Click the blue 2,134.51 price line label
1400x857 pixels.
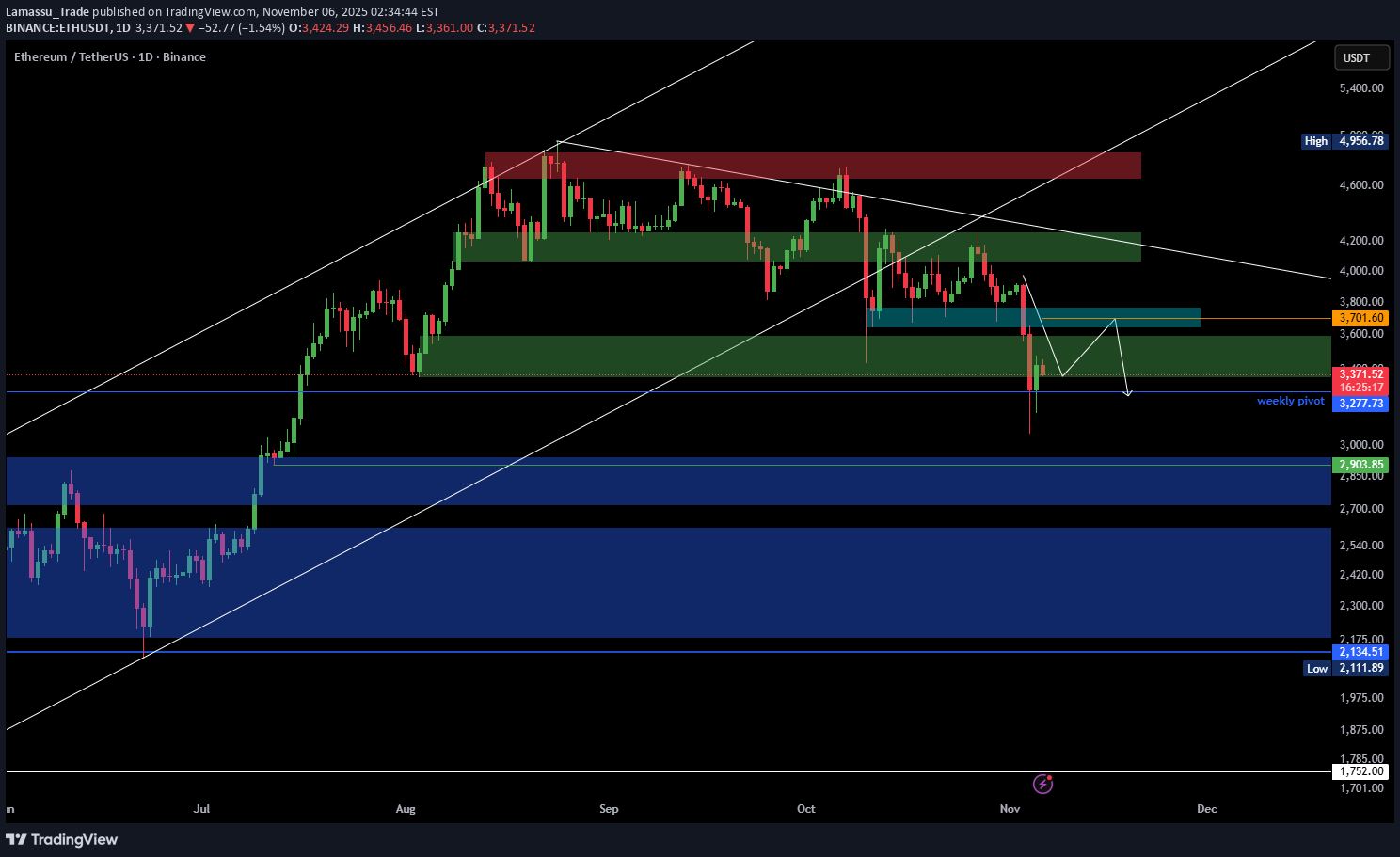pos(1360,651)
